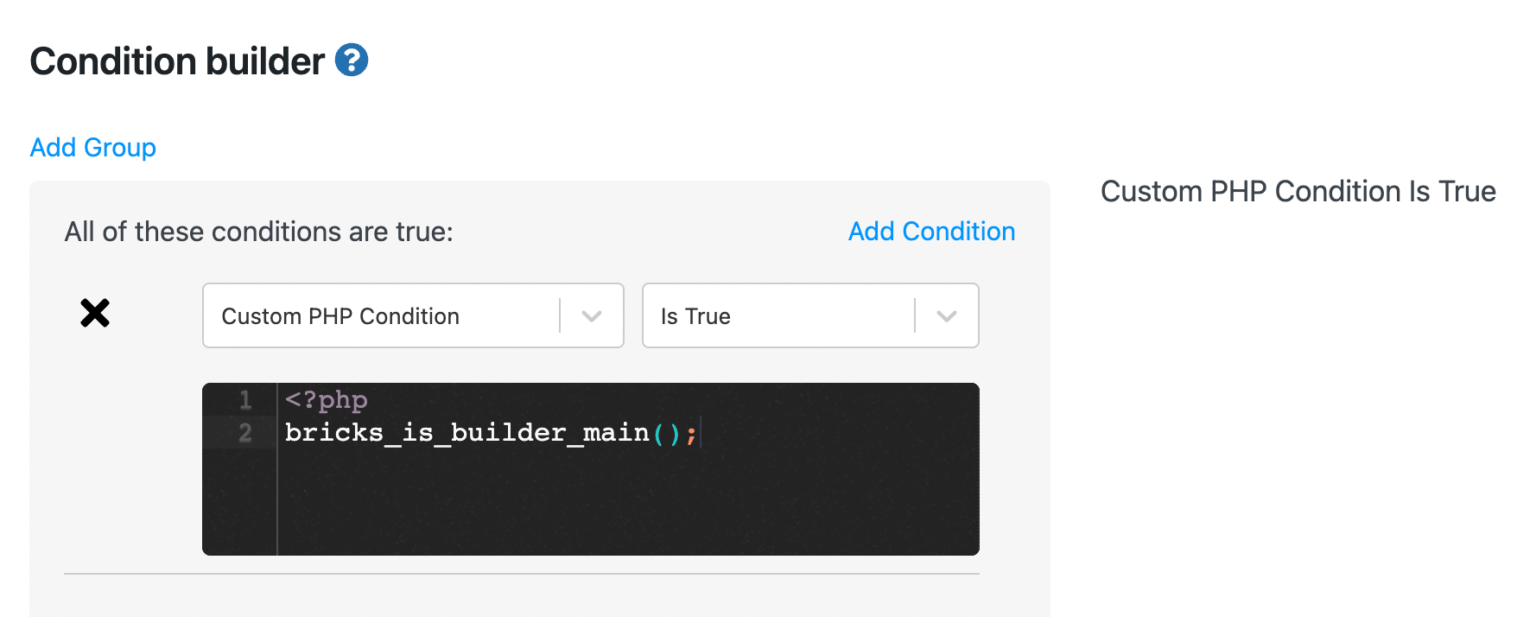Remove the condition with the X icon
Screen dimensions: 1536x617
click(x=95, y=313)
